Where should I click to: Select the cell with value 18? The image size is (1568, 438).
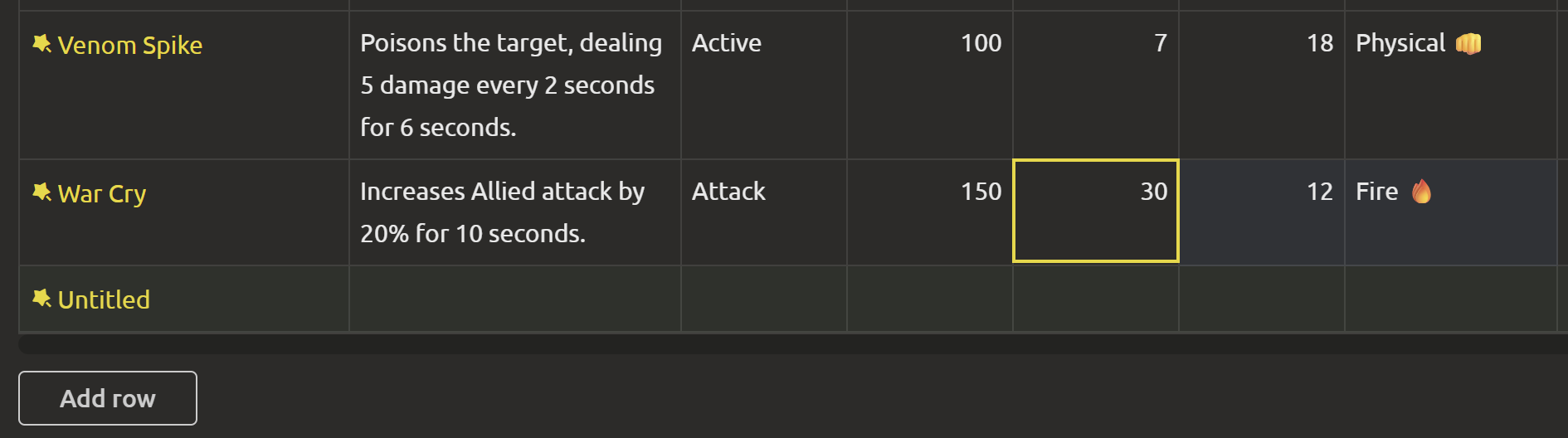(1262, 85)
